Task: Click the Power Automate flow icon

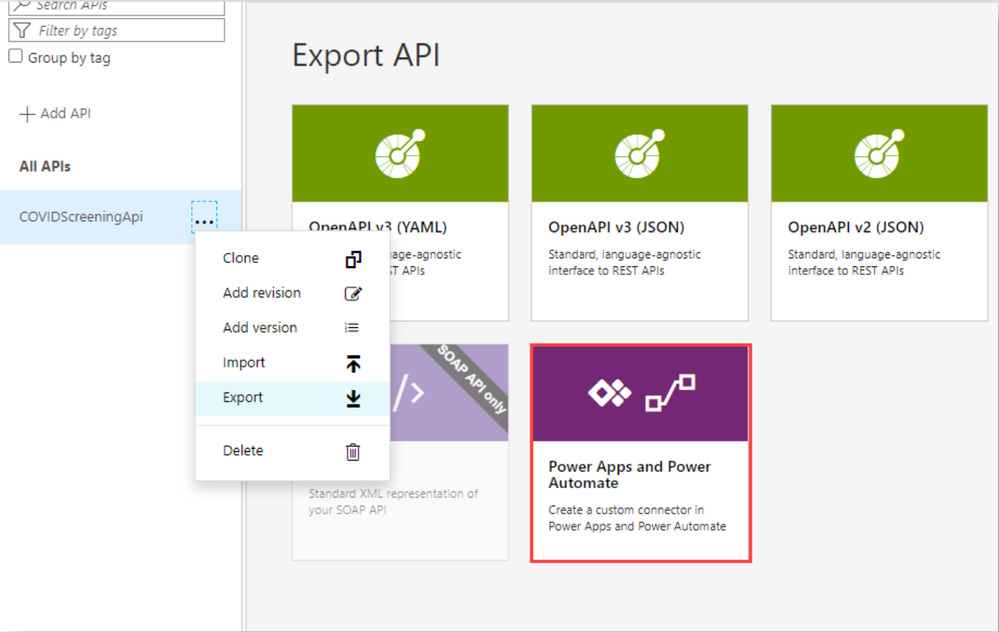Action: [670, 392]
